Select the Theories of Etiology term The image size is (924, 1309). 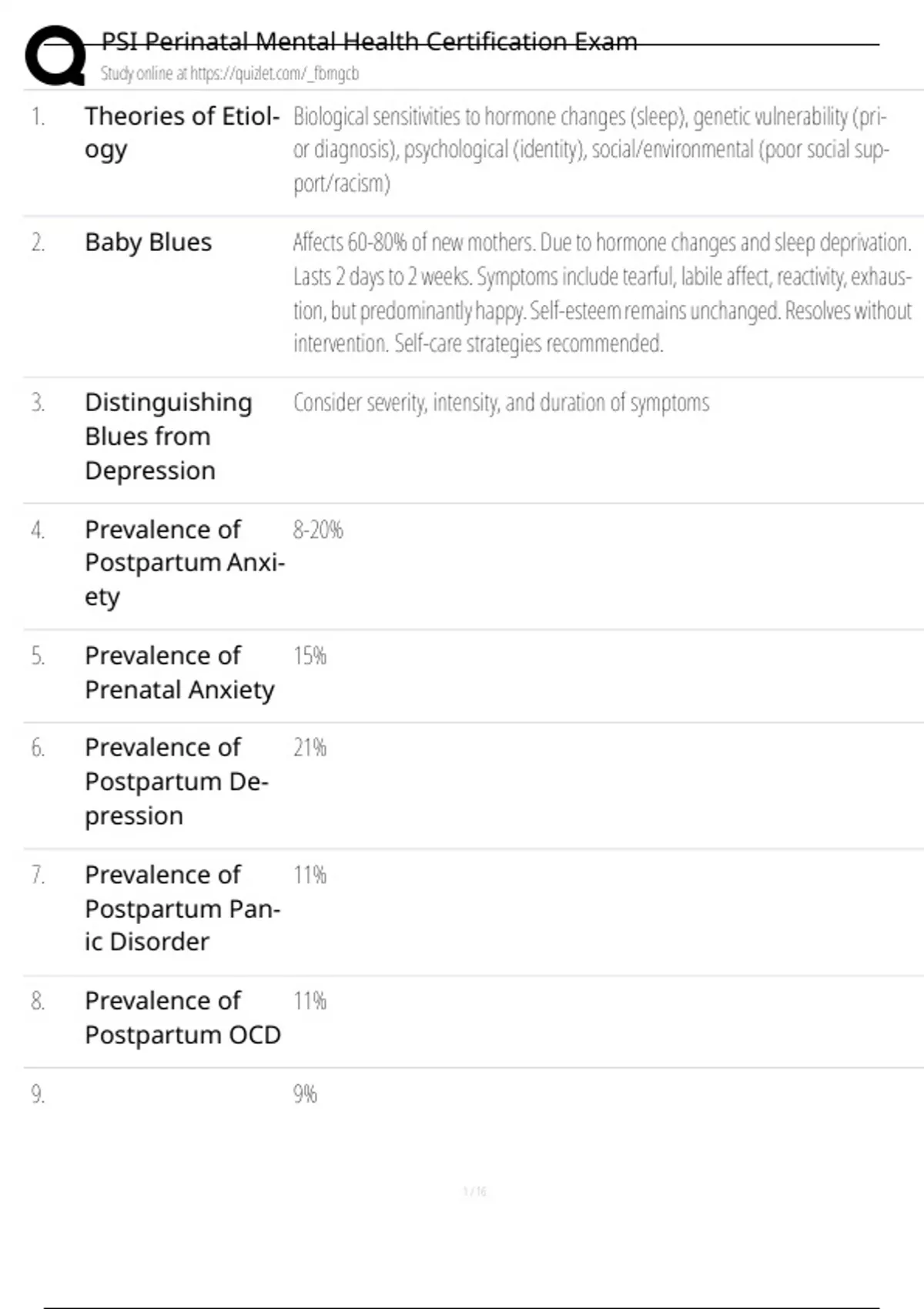(182, 132)
